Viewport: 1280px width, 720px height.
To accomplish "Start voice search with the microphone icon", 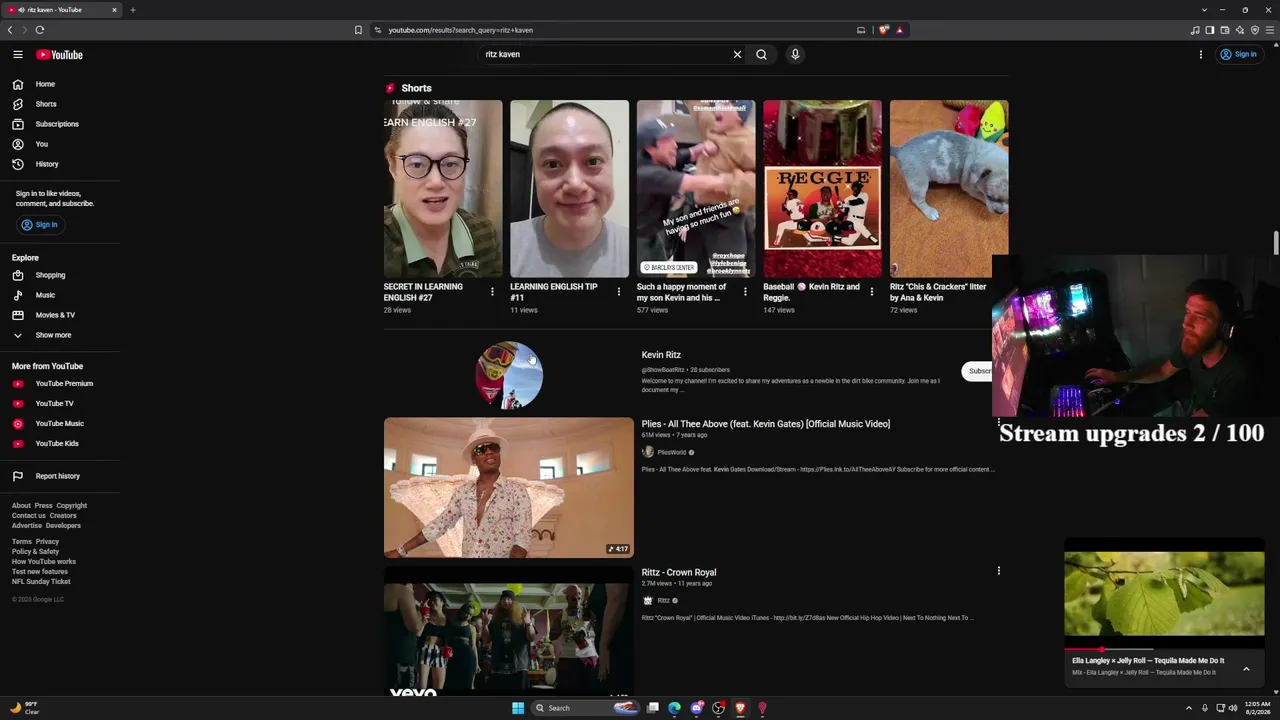I will [x=795, y=54].
